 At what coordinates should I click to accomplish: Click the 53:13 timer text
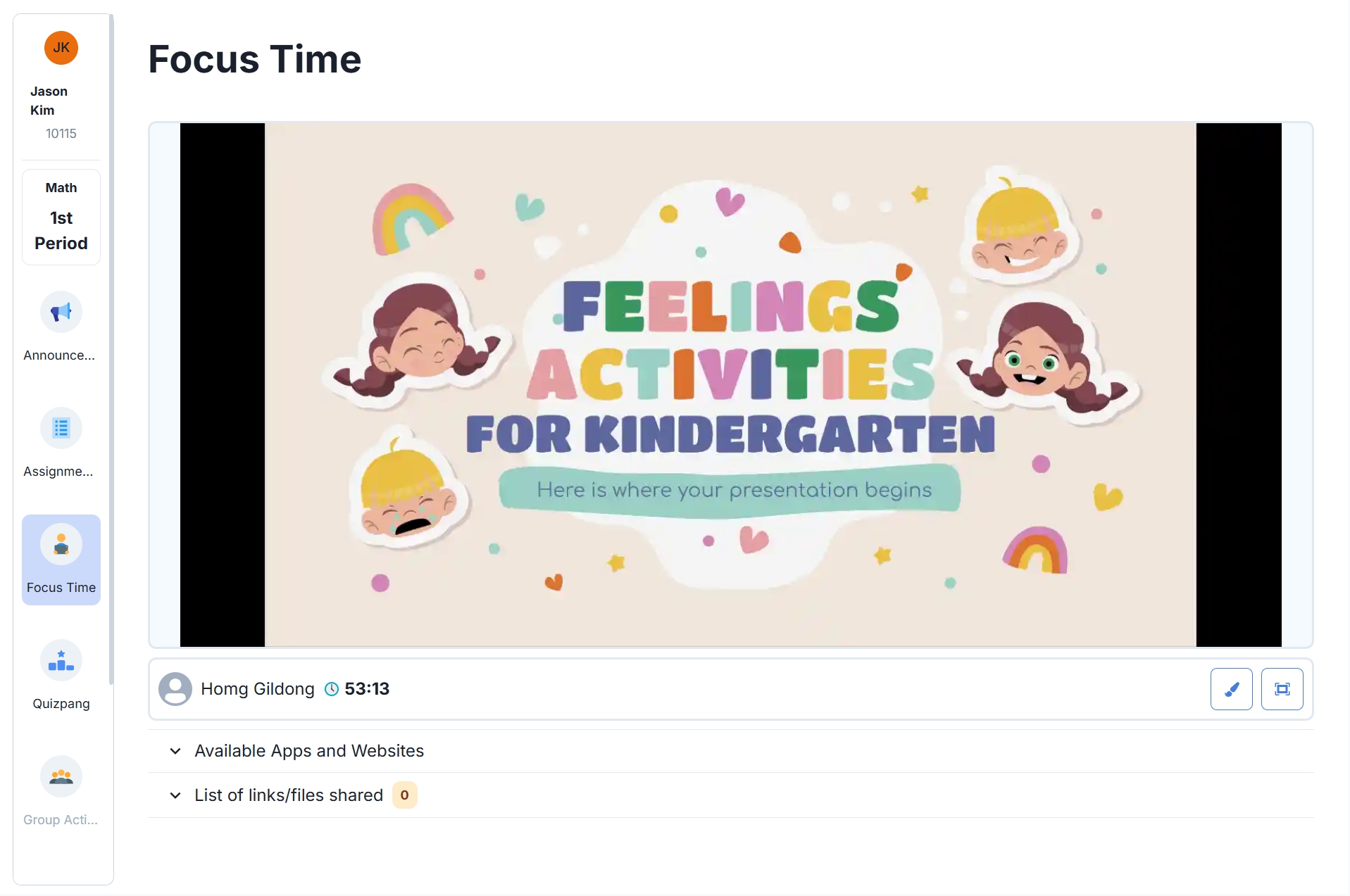point(367,689)
